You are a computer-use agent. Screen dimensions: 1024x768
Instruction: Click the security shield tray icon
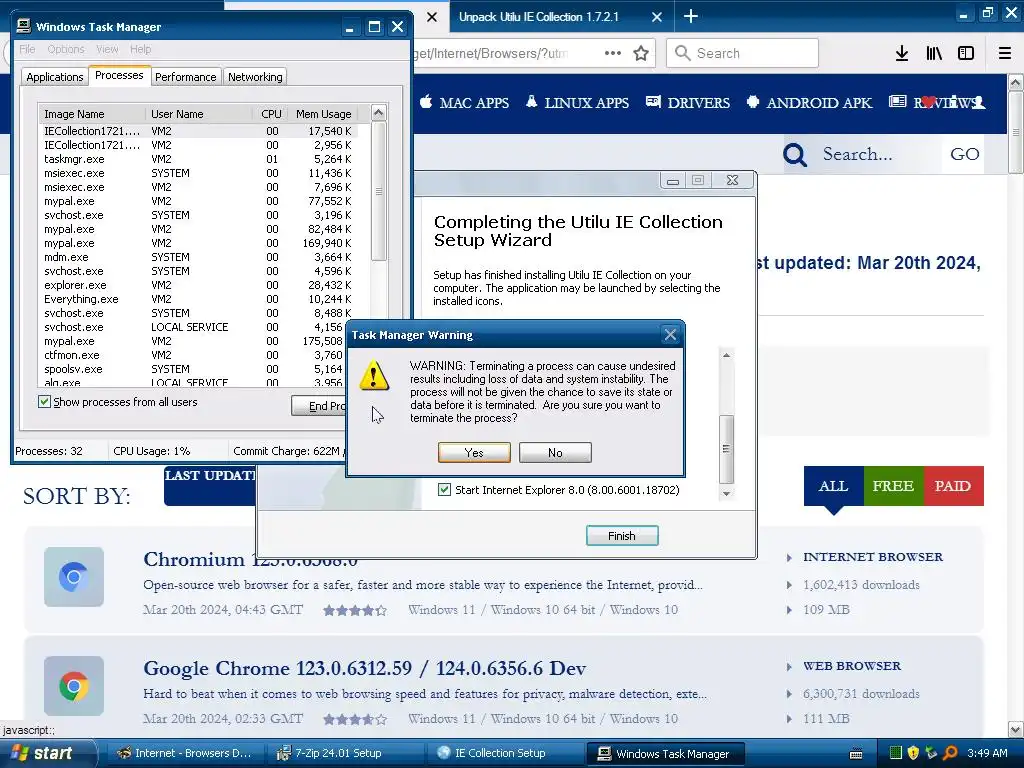pyautogui.click(x=913, y=753)
